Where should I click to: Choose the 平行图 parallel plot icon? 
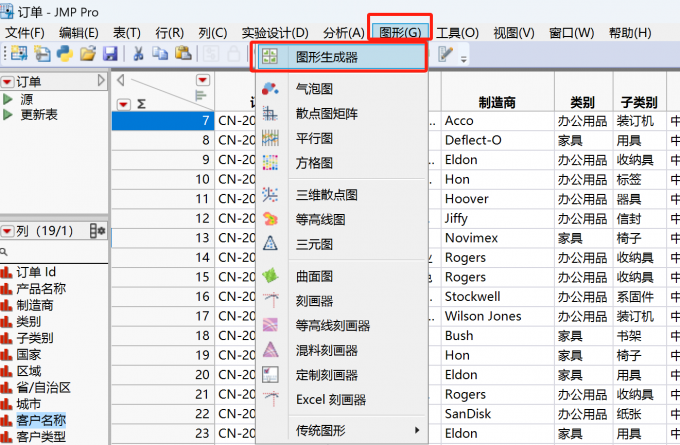[270, 138]
